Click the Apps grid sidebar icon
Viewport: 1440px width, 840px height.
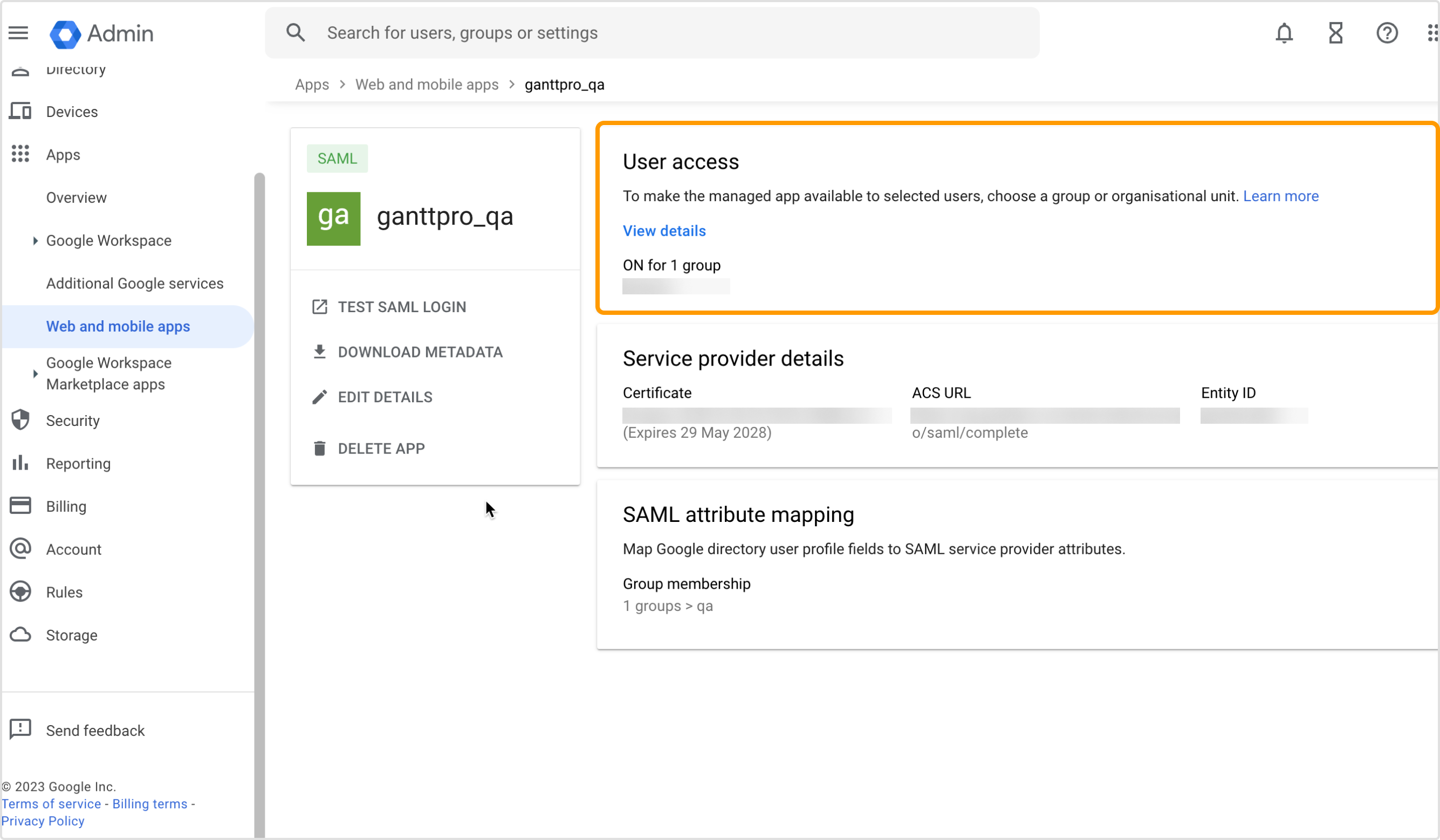coord(20,154)
